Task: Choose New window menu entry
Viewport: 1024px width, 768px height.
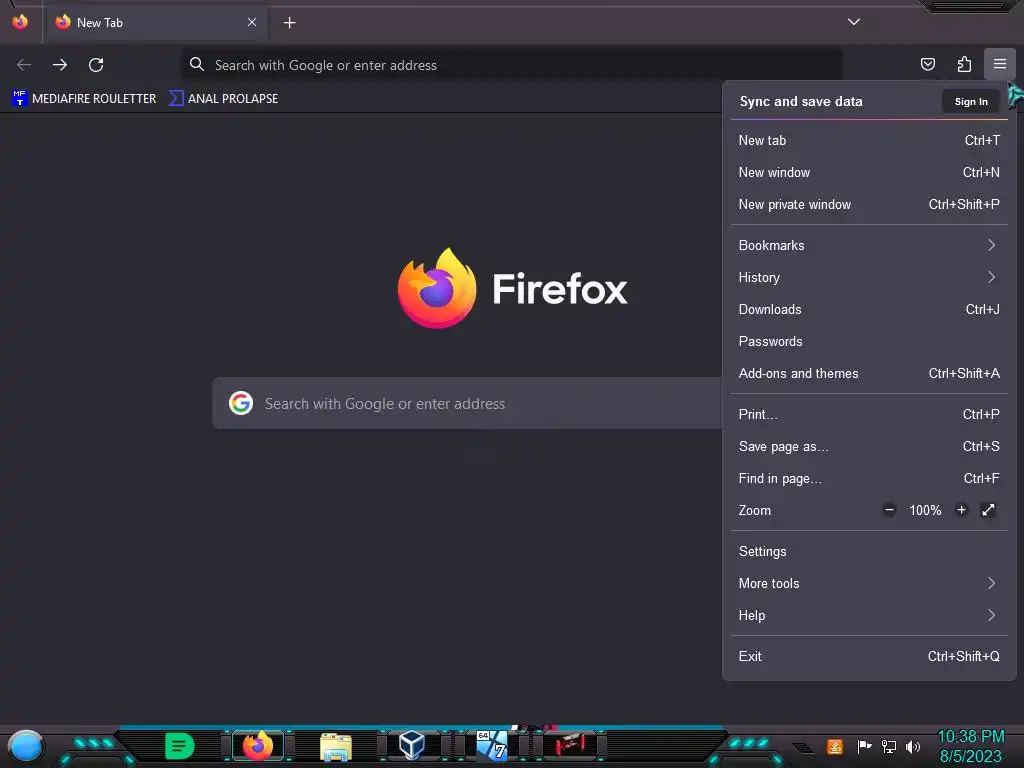Action: click(869, 172)
